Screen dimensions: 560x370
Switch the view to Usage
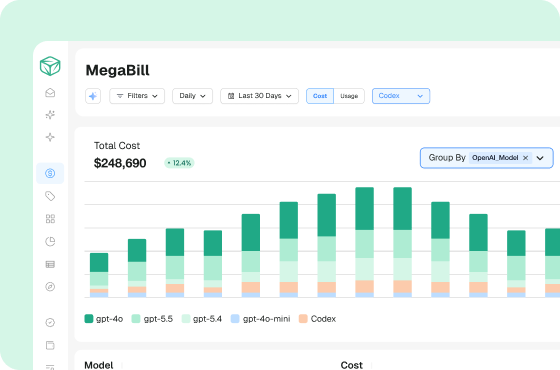349,96
